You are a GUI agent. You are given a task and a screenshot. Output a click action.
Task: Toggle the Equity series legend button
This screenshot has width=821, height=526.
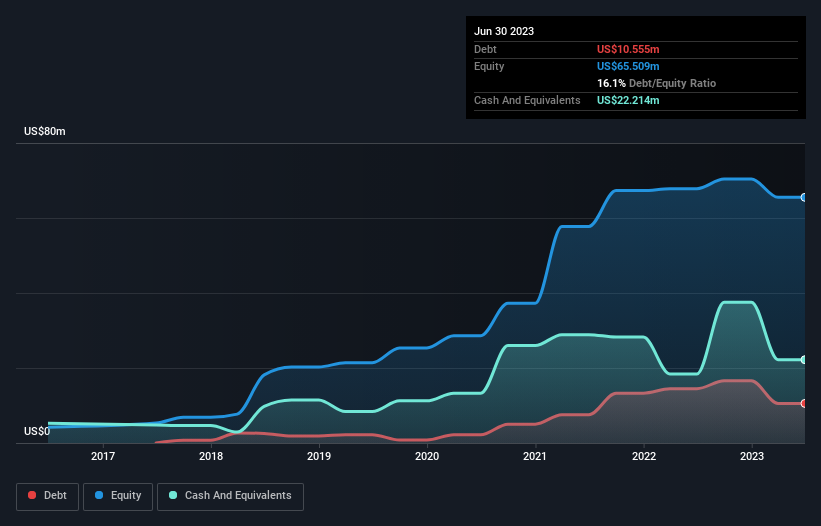coord(118,496)
